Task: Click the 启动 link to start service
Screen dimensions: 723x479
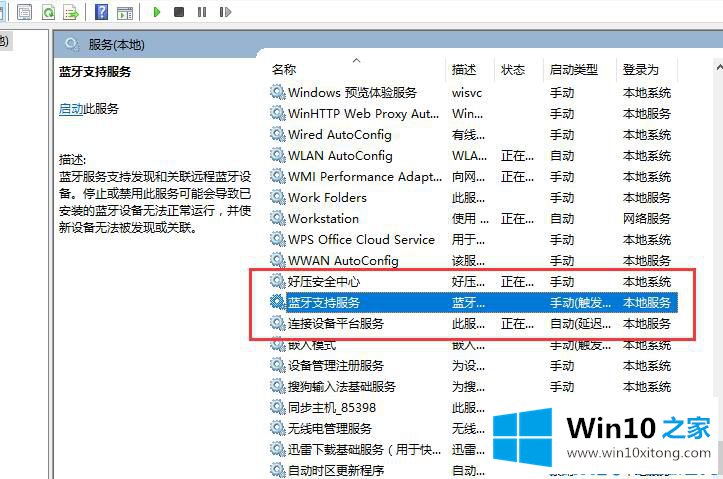Action: [x=70, y=109]
